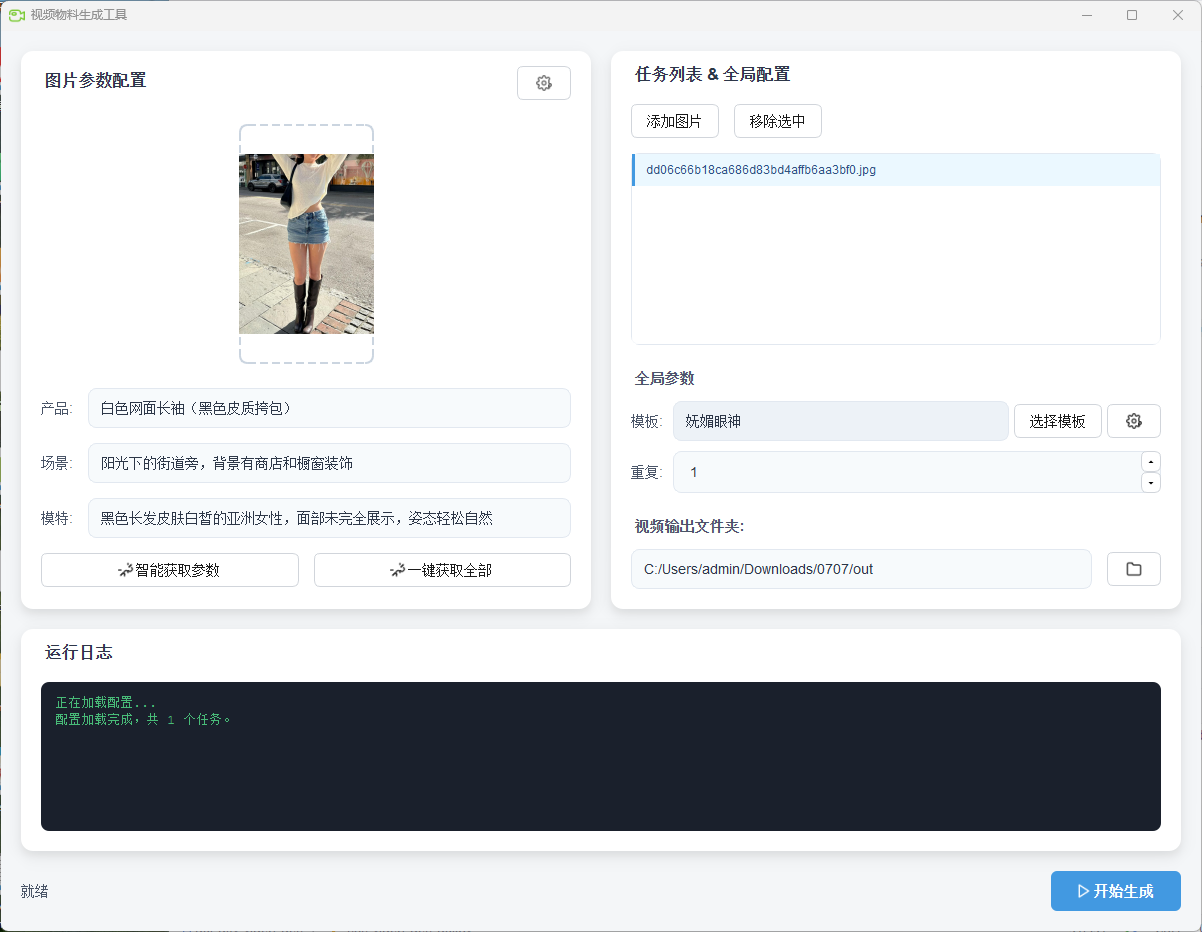Click the model photo preview thumbnail
The width and height of the screenshot is (1202, 932).
pyautogui.click(x=306, y=243)
